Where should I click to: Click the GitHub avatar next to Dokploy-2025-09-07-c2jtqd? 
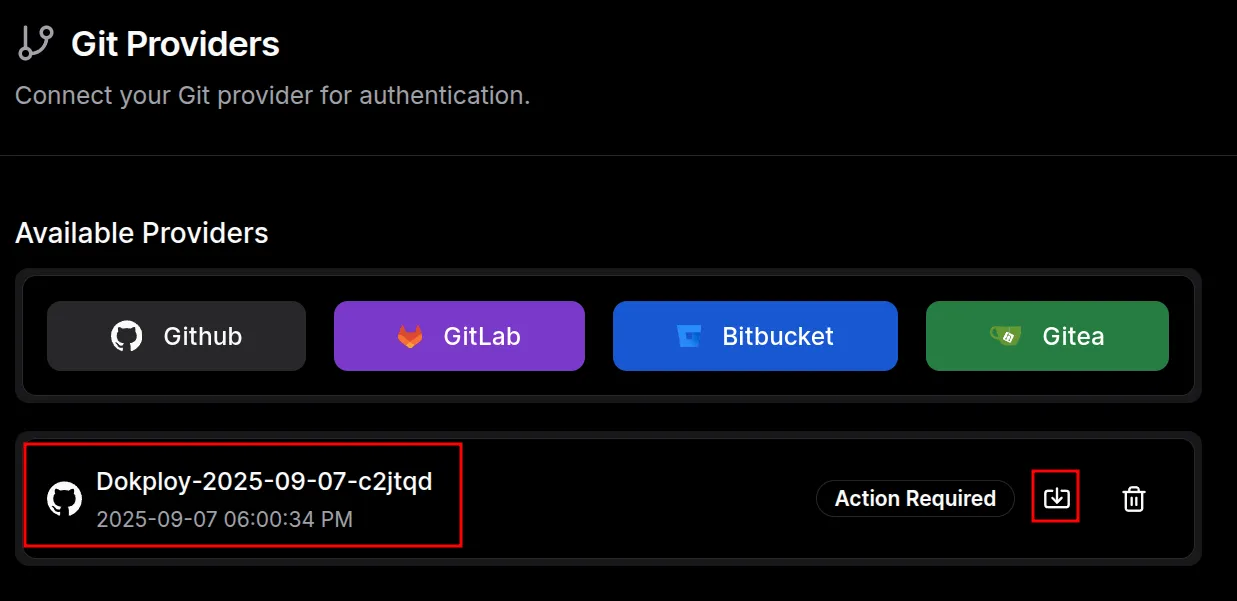[x=65, y=497]
